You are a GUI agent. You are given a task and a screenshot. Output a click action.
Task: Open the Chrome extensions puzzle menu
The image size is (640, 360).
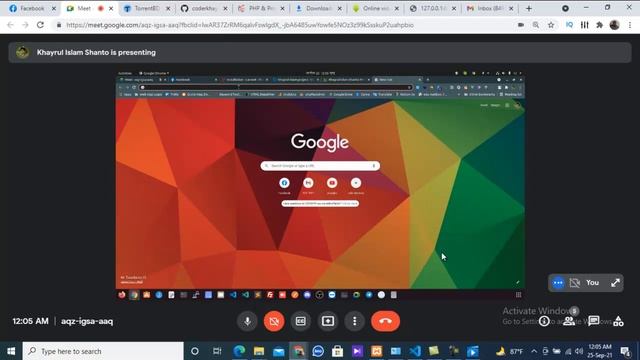[600, 25]
